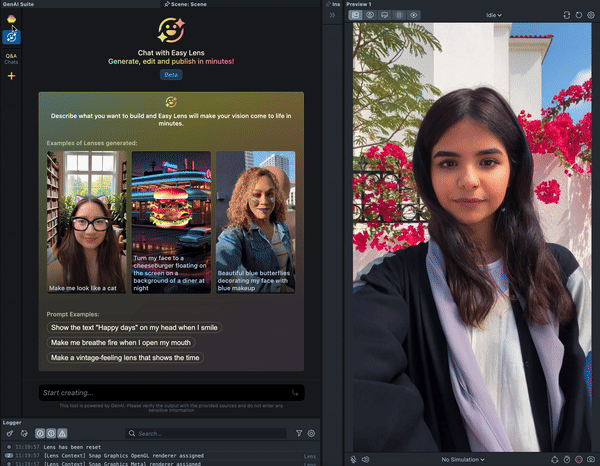Click the cheeseburger lens example thumbnail

171,221
